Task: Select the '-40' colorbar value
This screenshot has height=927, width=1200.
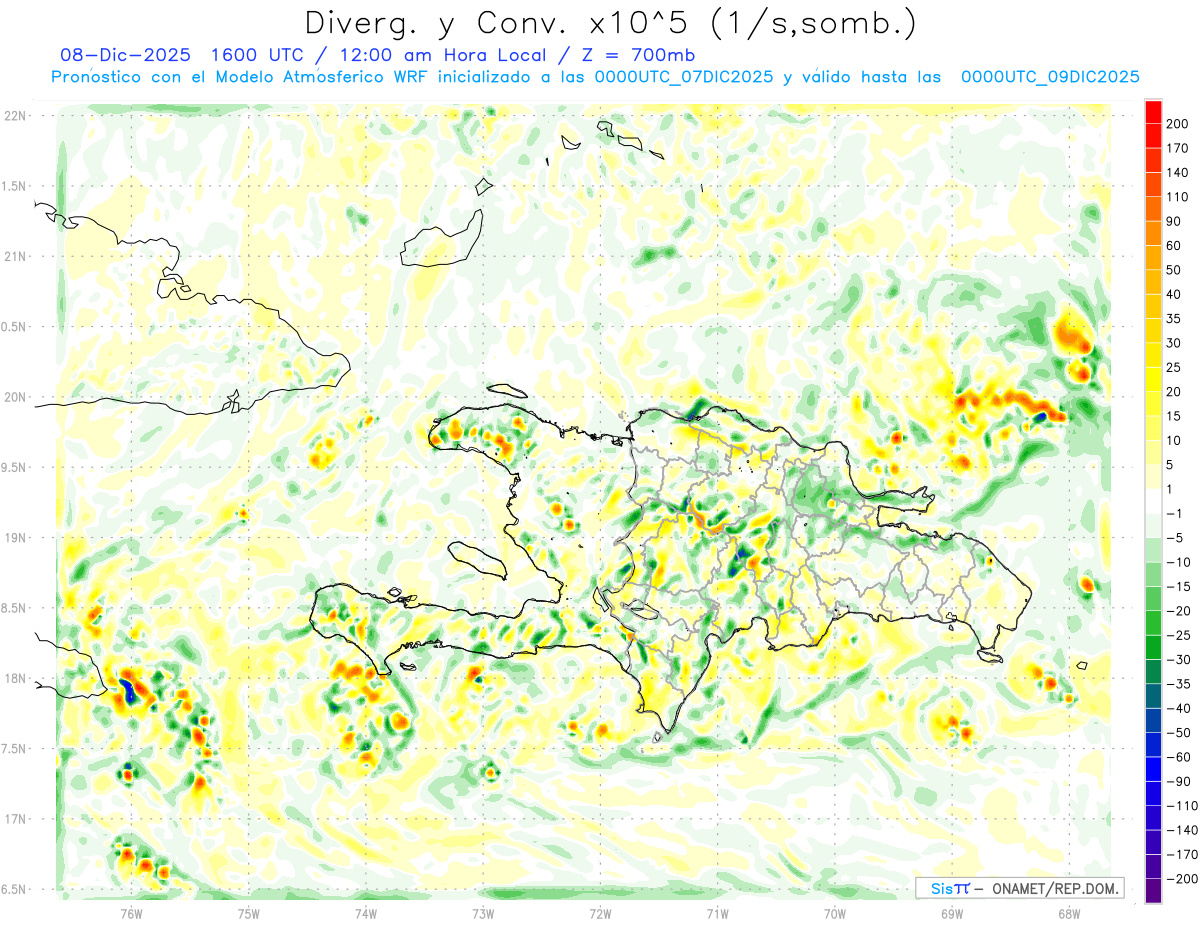Action: click(1177, 708)
